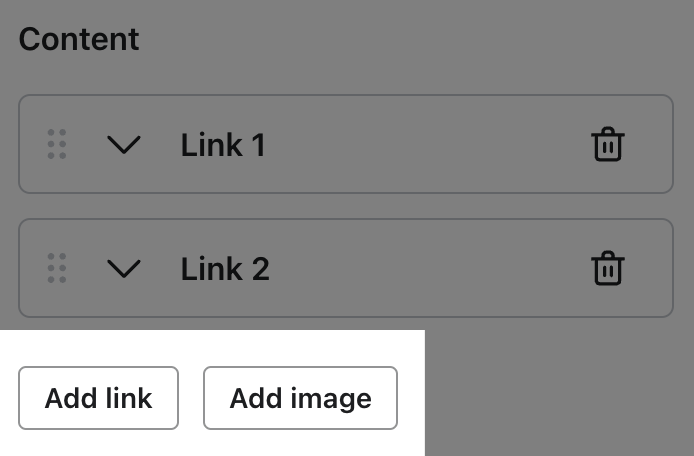
Task: Add a new image to Content
Action: [x=300, y=398]
